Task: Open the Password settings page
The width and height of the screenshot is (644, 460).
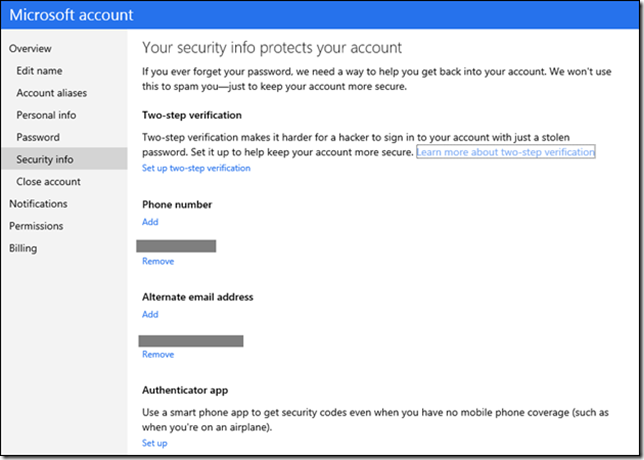Action: click(38, 137)
